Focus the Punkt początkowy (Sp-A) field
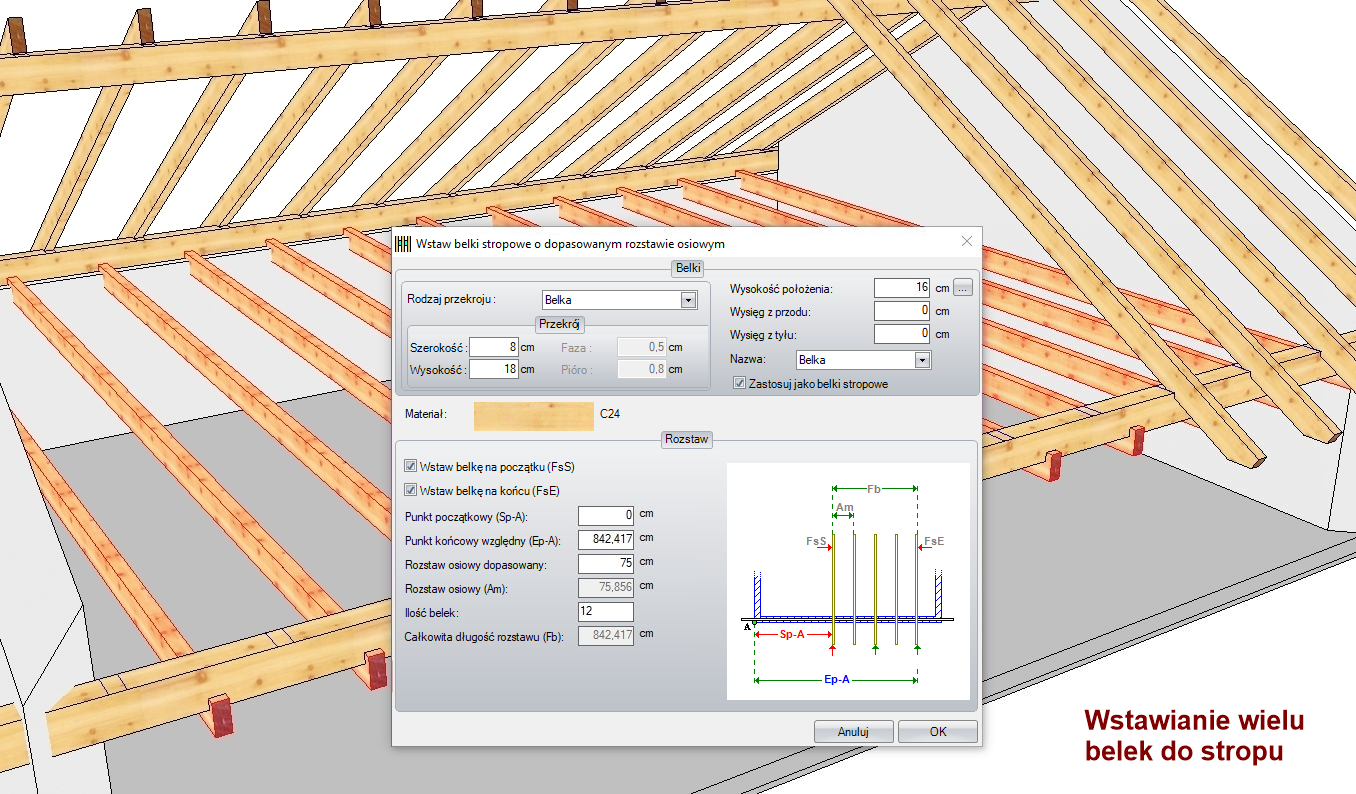The height and width of the screenshot is (794, 1356). (x=605, y=515)
